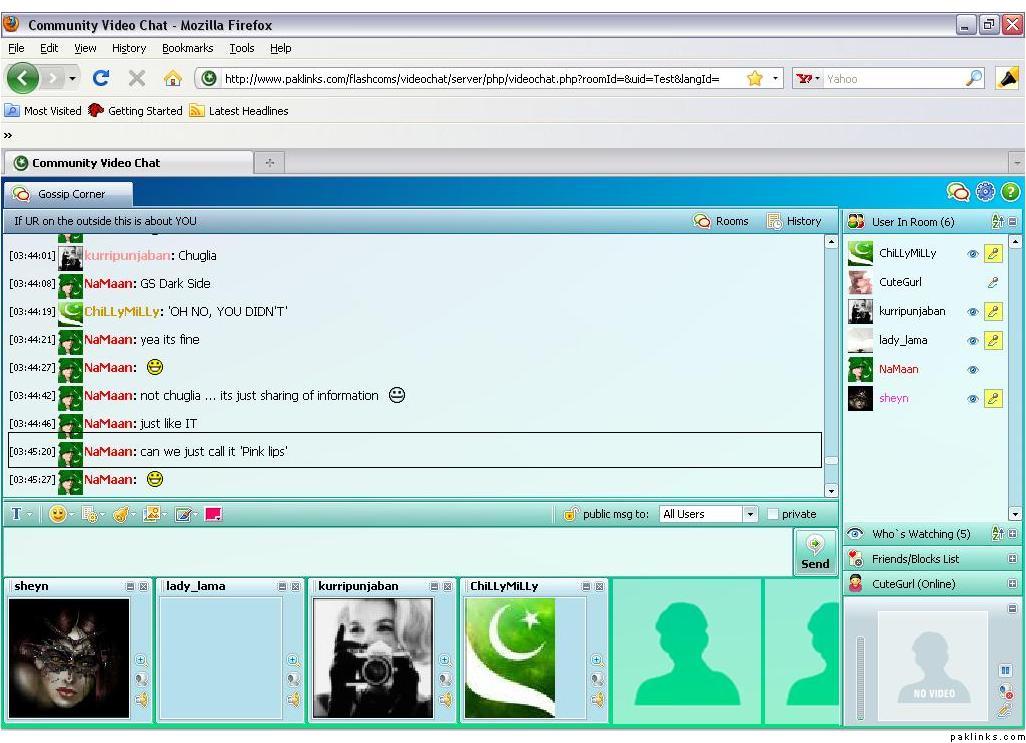Screen dimensions: 1026x743
Task: Expand the Friends/Blocks List panel
Action: (1012, 559)
